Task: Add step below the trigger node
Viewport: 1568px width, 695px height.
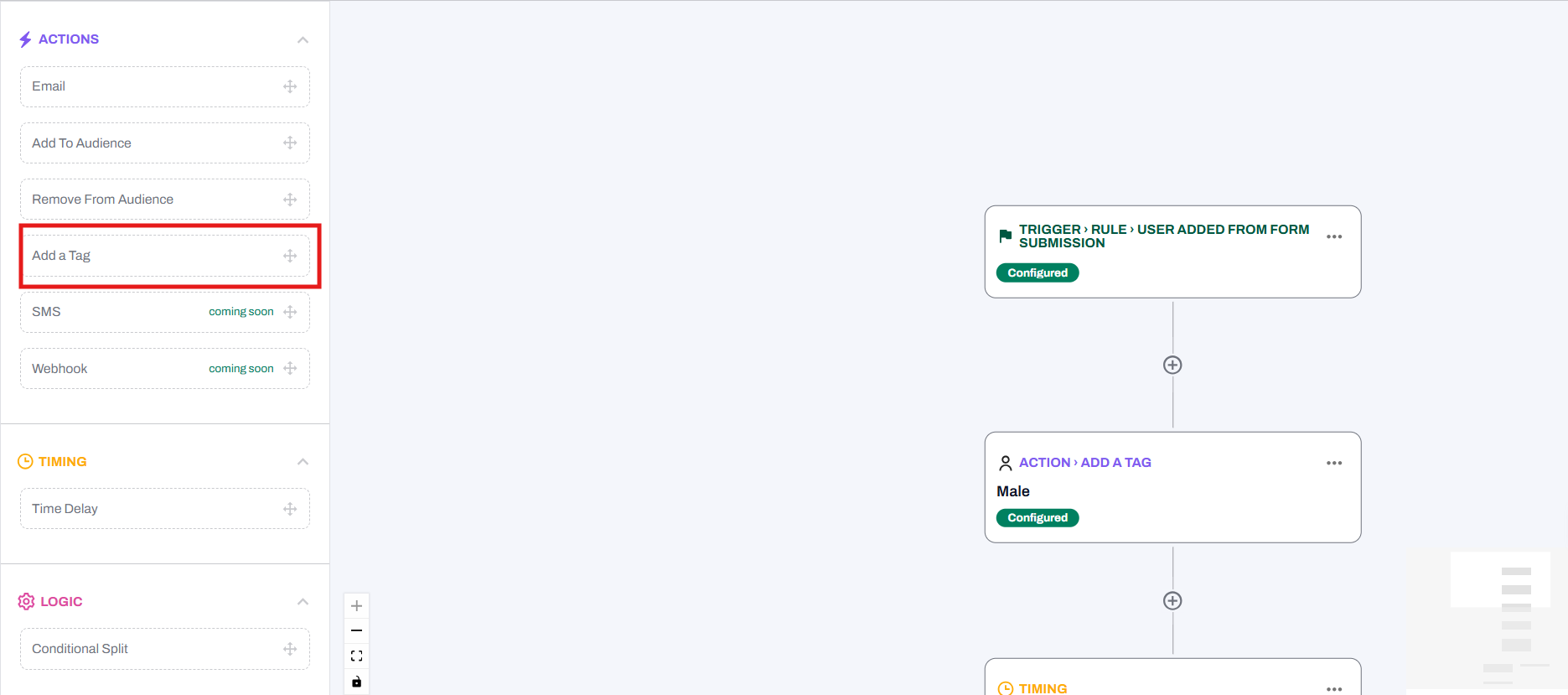Action: (x=1172, y=365)
